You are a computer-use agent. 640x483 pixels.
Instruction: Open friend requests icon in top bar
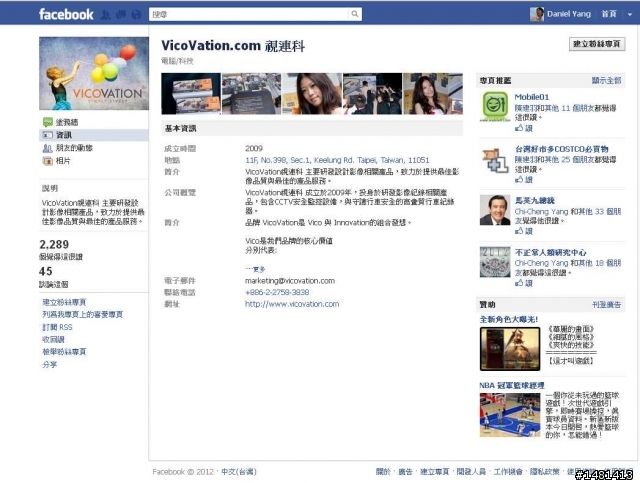(x=106, y=15)
